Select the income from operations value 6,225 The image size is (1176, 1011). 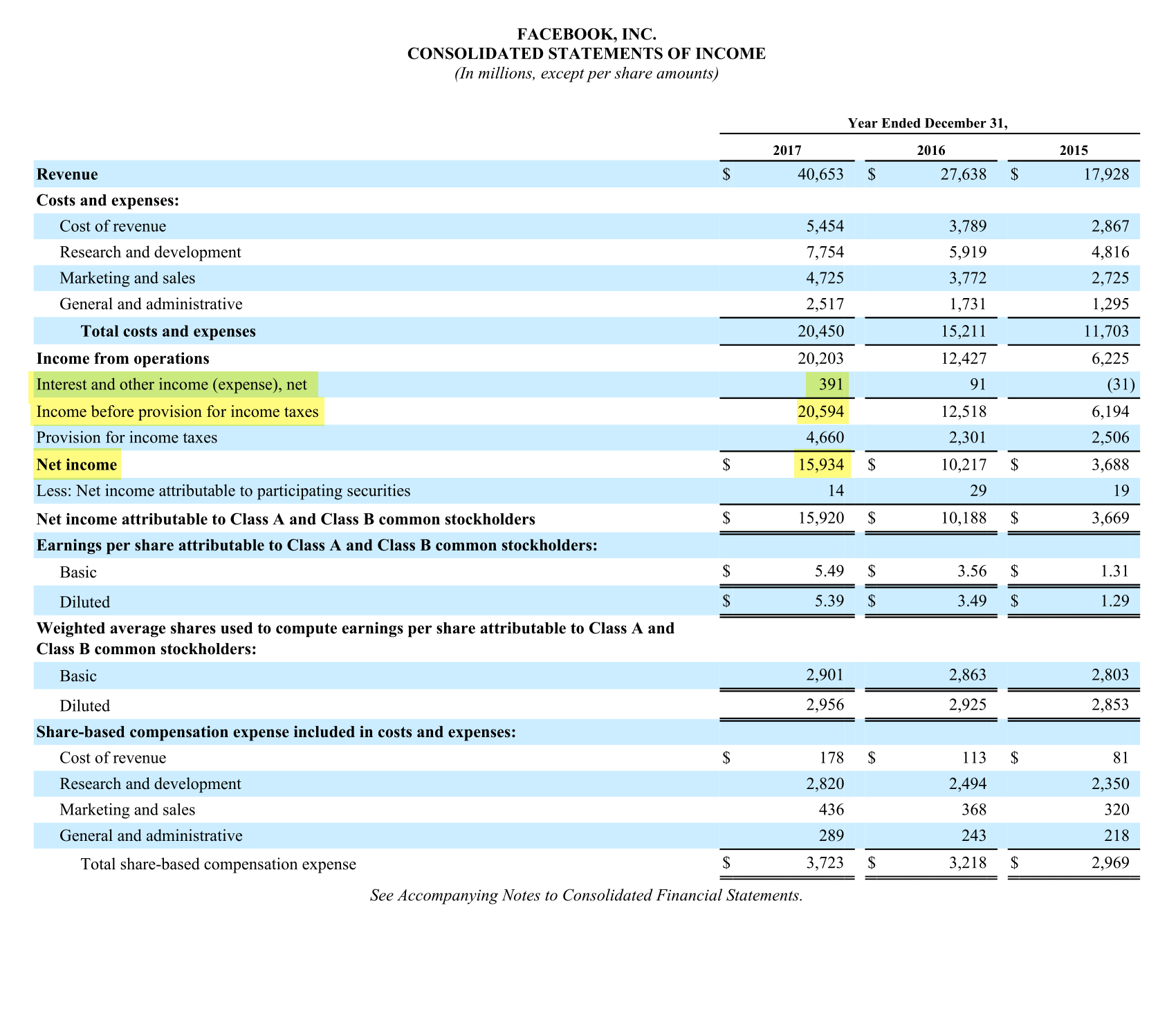1110,358
